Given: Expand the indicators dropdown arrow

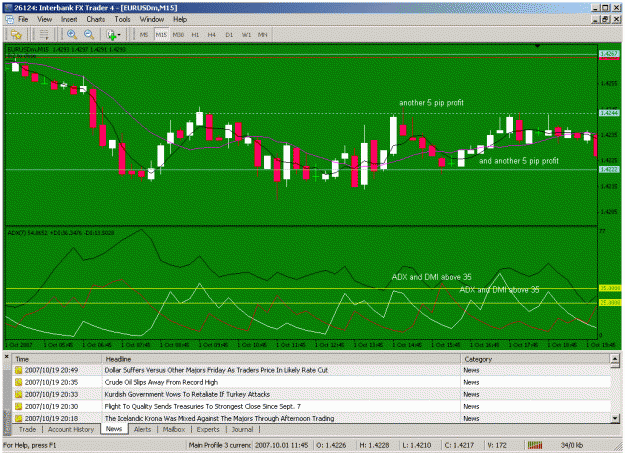Looking at the screenshot, I should [119, 35].
